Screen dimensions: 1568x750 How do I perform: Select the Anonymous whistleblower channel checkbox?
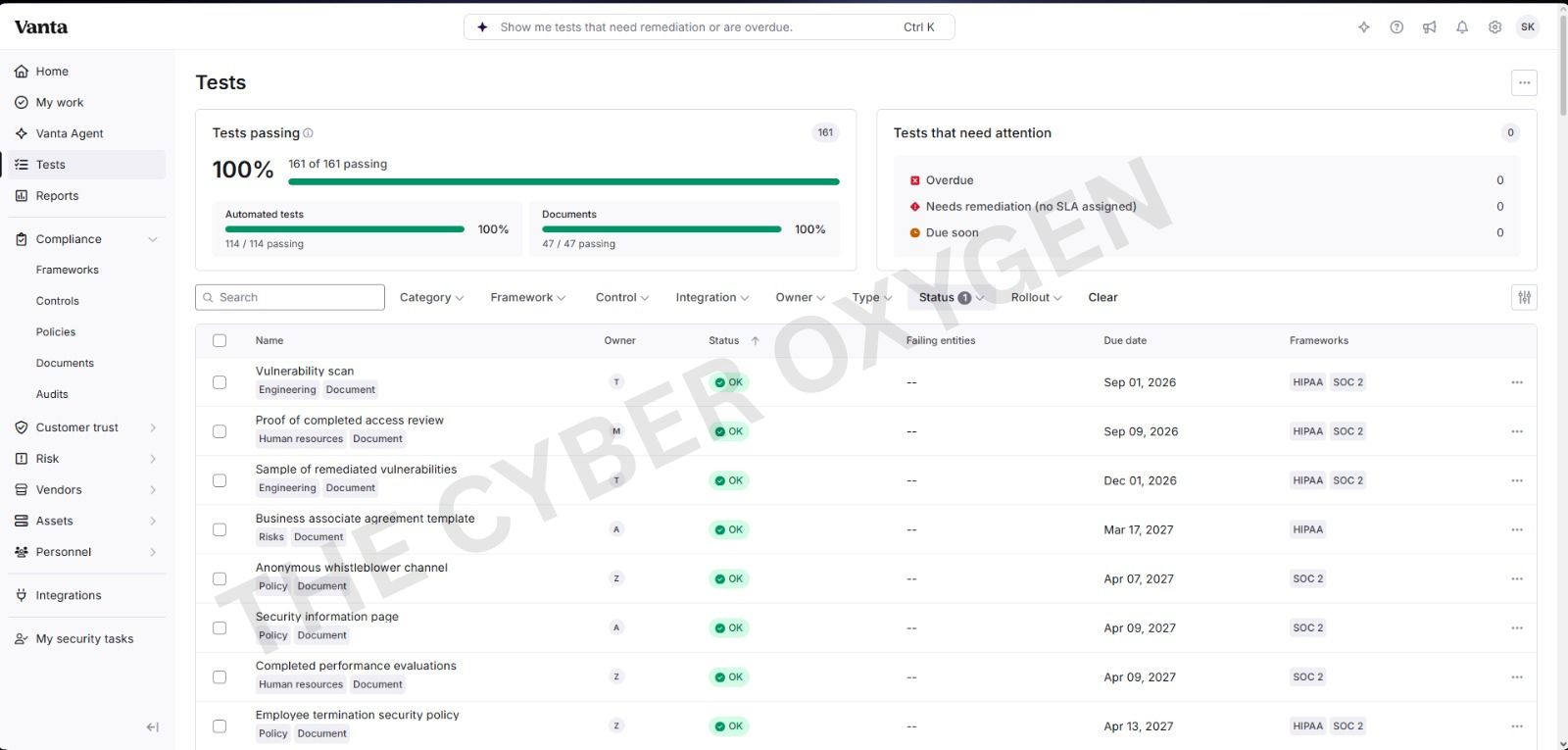pyautogui.click(x=220, y=578)
